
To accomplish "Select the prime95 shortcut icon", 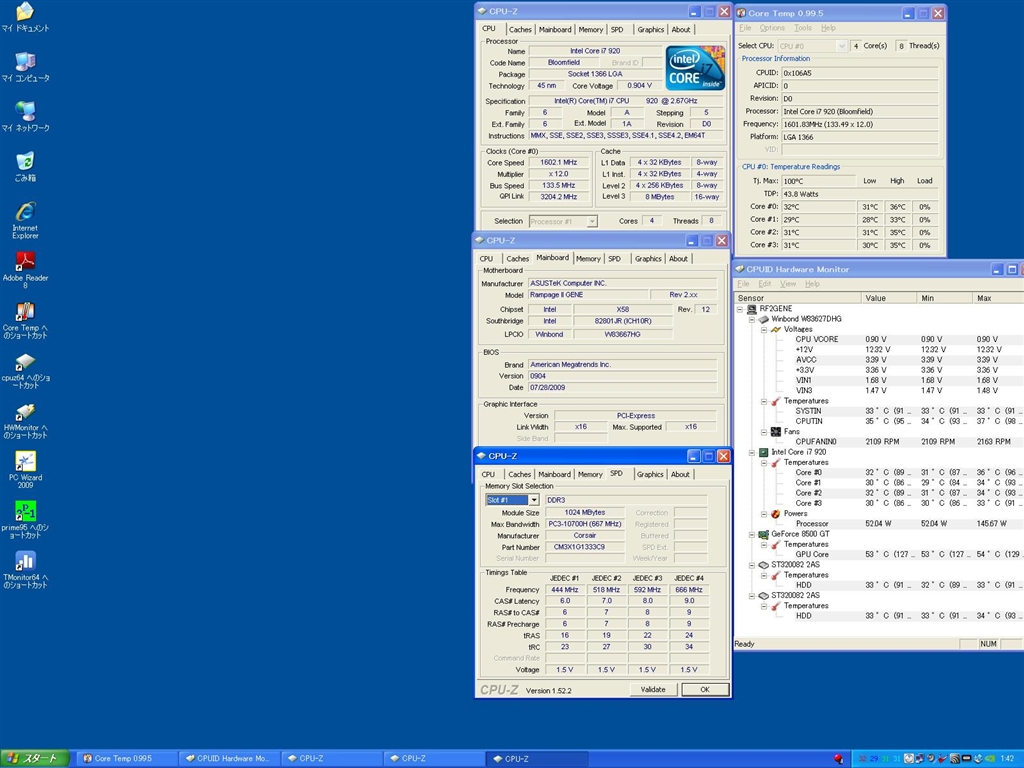I will pos(25,511).
